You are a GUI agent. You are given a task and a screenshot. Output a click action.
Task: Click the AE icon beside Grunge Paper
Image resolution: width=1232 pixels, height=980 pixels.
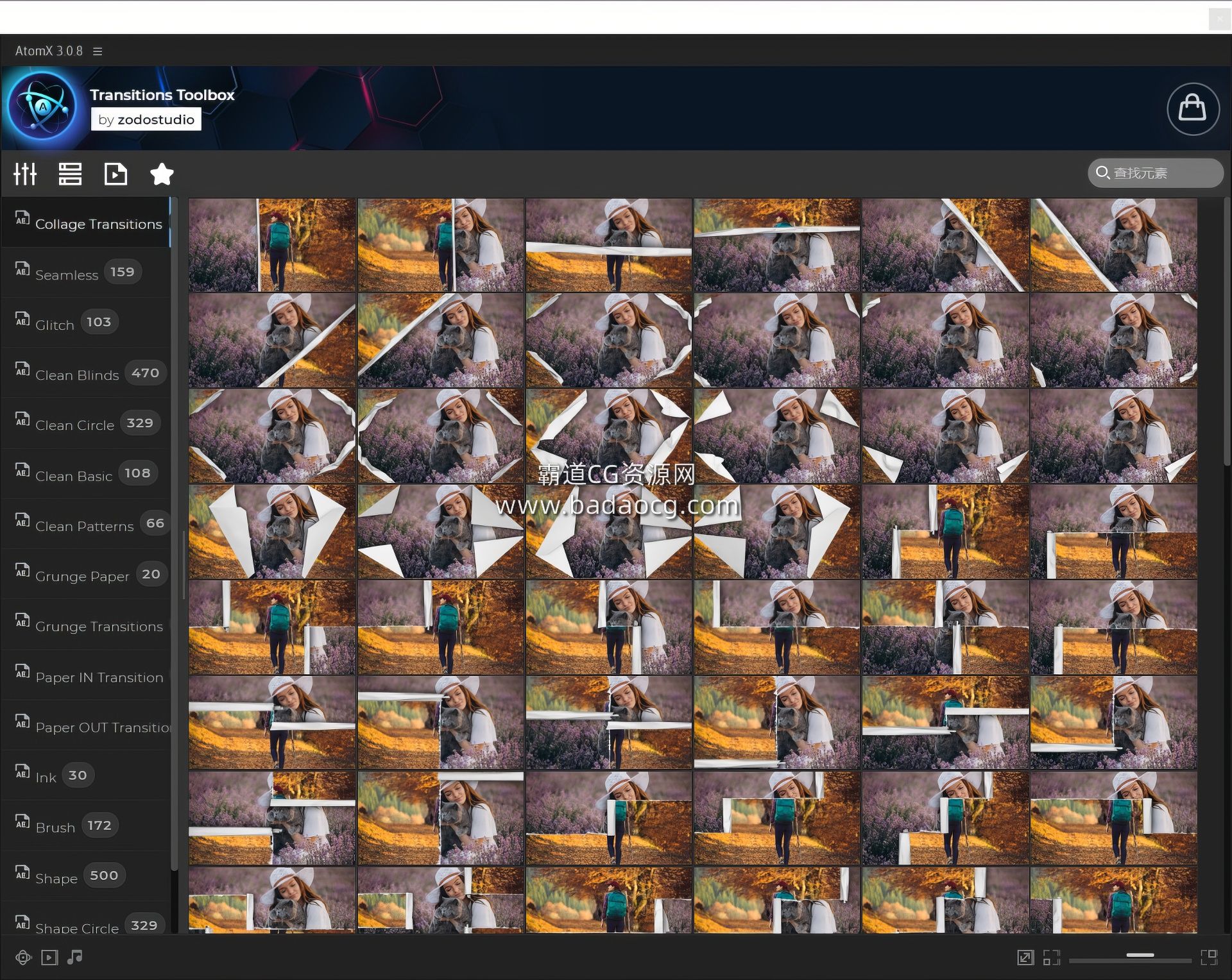(22, 570)
